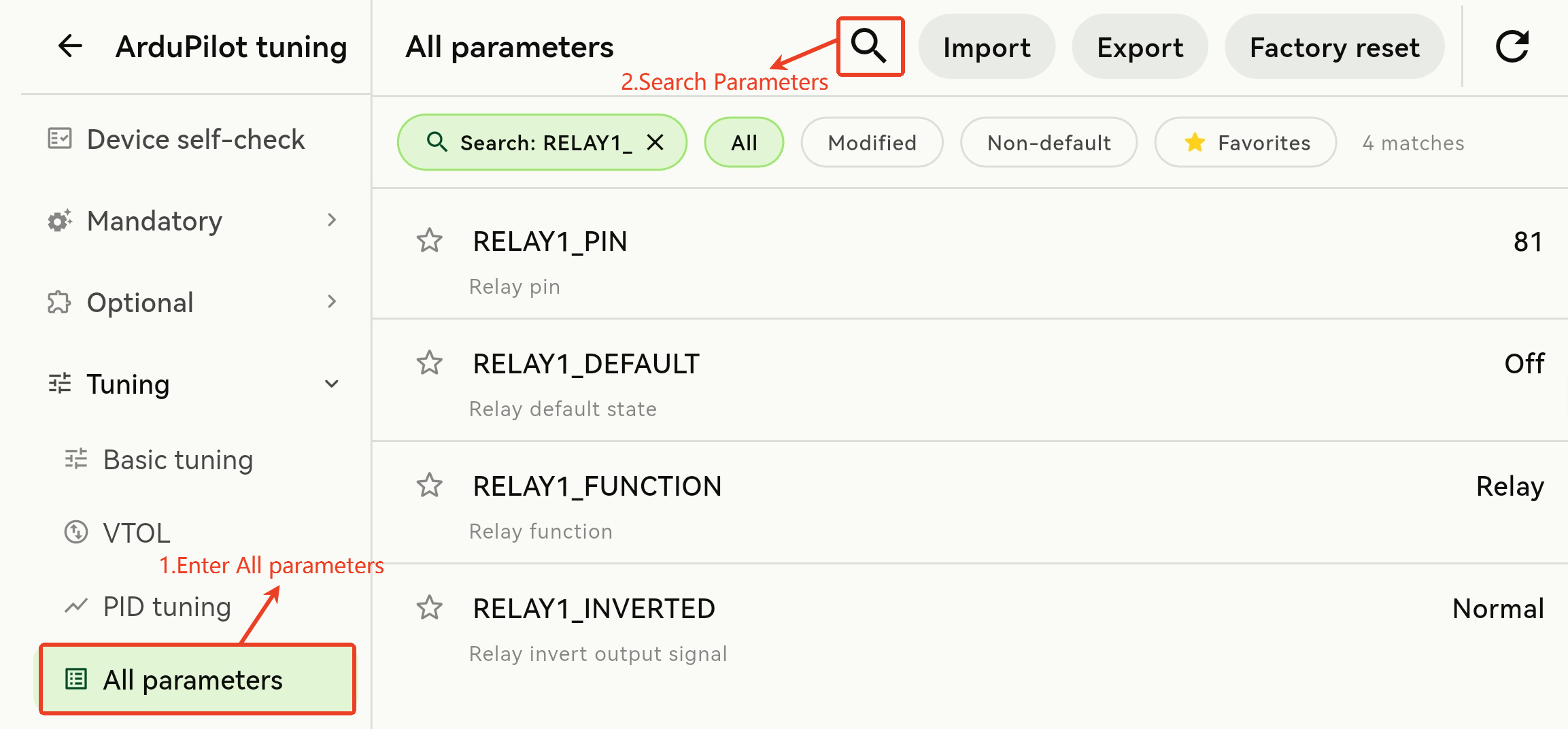Screen dimensions: 1568x729
Task: Open the parameter search magnifier icon
Action: 869,46
